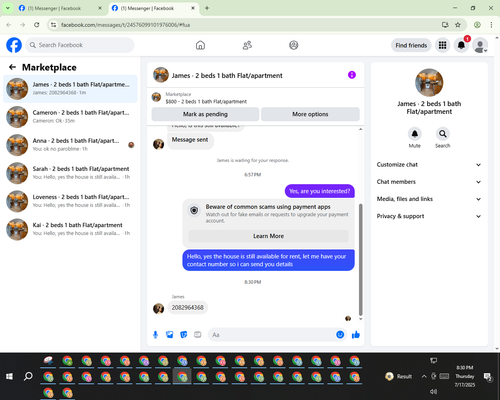The image size is (500, 400).
Task: Open Windows notification center icon
Action: click(x=488, y=376)
